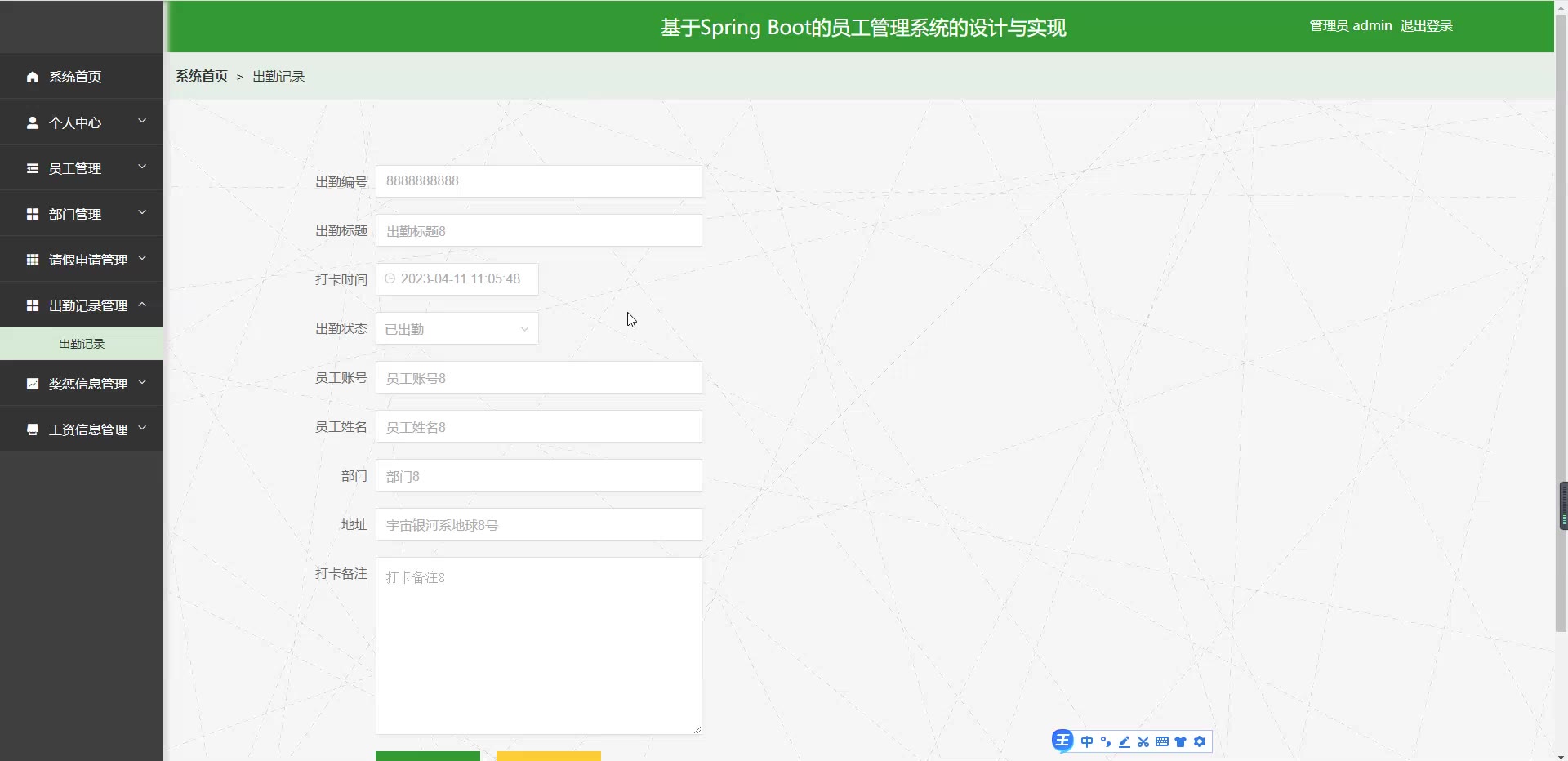Expand the 请假申请管理 menu chevron

point(142,258)
